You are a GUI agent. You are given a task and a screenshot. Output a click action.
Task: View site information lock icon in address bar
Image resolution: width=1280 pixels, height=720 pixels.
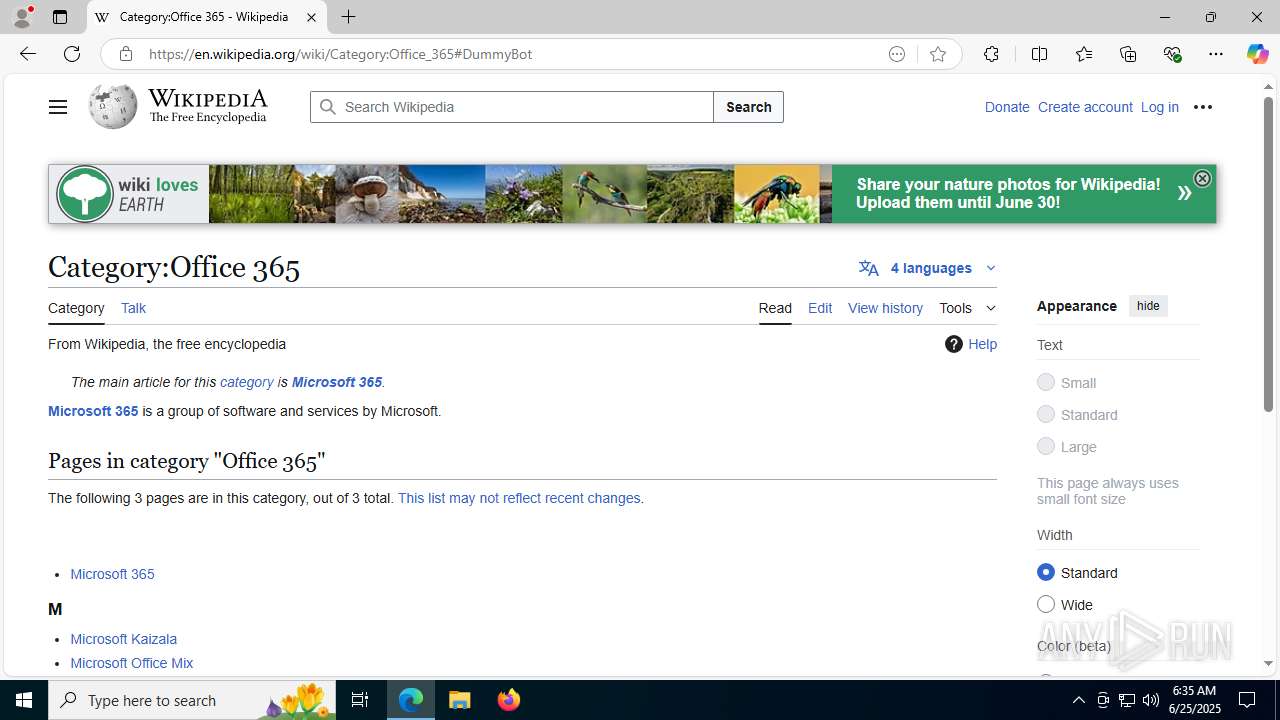tap(126, 54)
